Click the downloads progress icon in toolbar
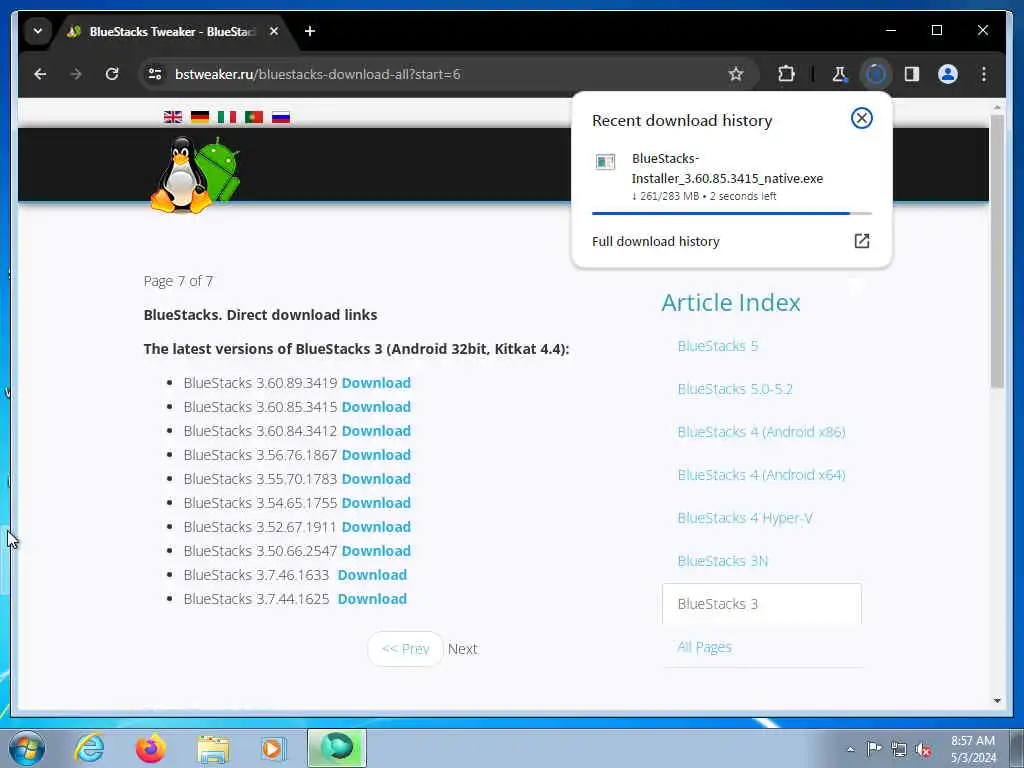1024x768 pixels. [x=876, y=74]
